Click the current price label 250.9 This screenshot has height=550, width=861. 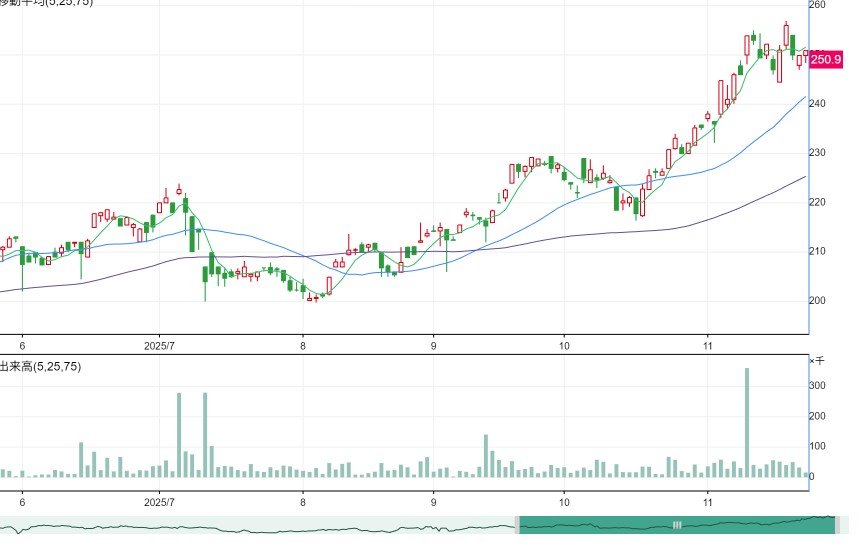826,59
